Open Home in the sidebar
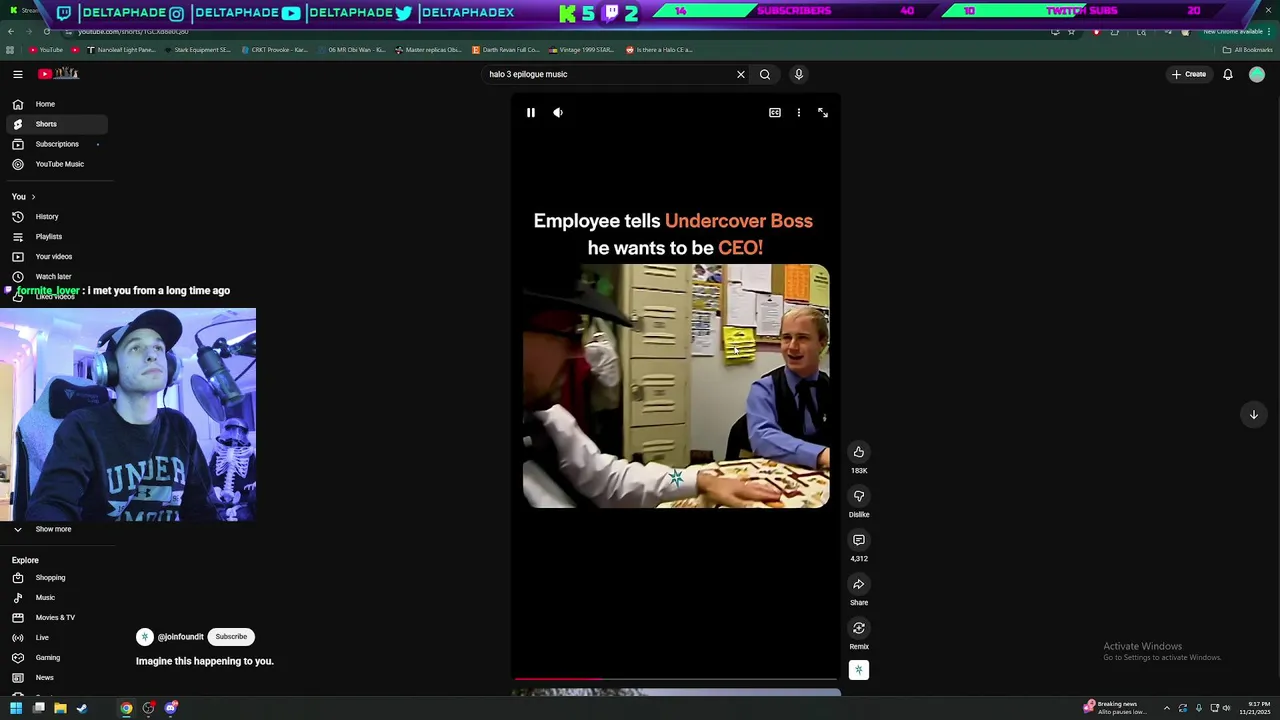The height and width of the screenshot is (720, 1280). (x=56, y=104)
